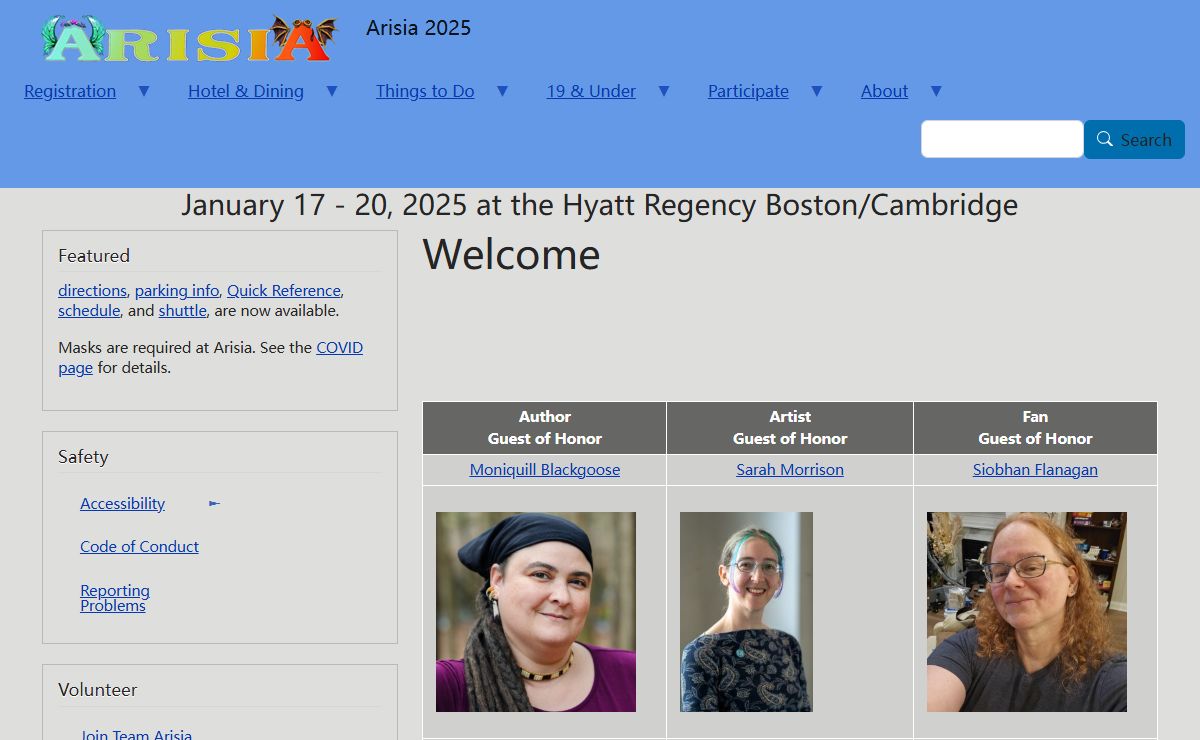Open Moniquill Blackgoose's guest page link
Screen dimensions: 1200x740
click(x=545, y=470)
